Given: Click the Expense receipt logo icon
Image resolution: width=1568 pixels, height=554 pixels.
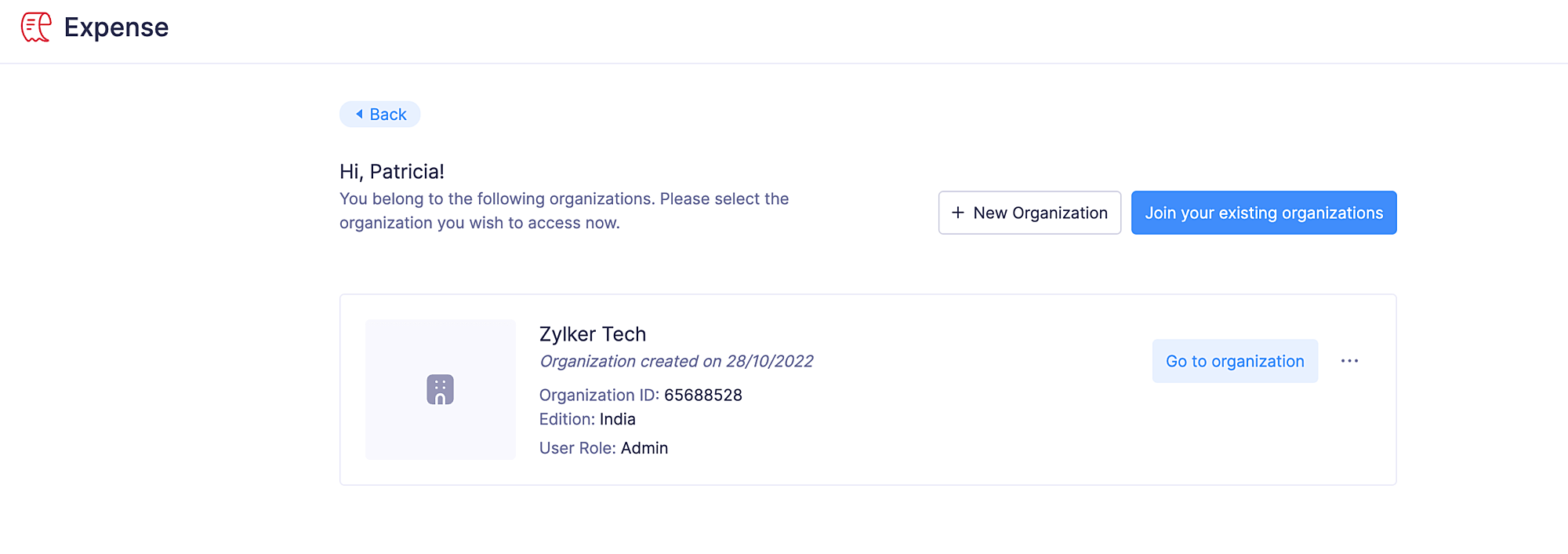Looking at the screenshot, I should (x=36, y=27).
